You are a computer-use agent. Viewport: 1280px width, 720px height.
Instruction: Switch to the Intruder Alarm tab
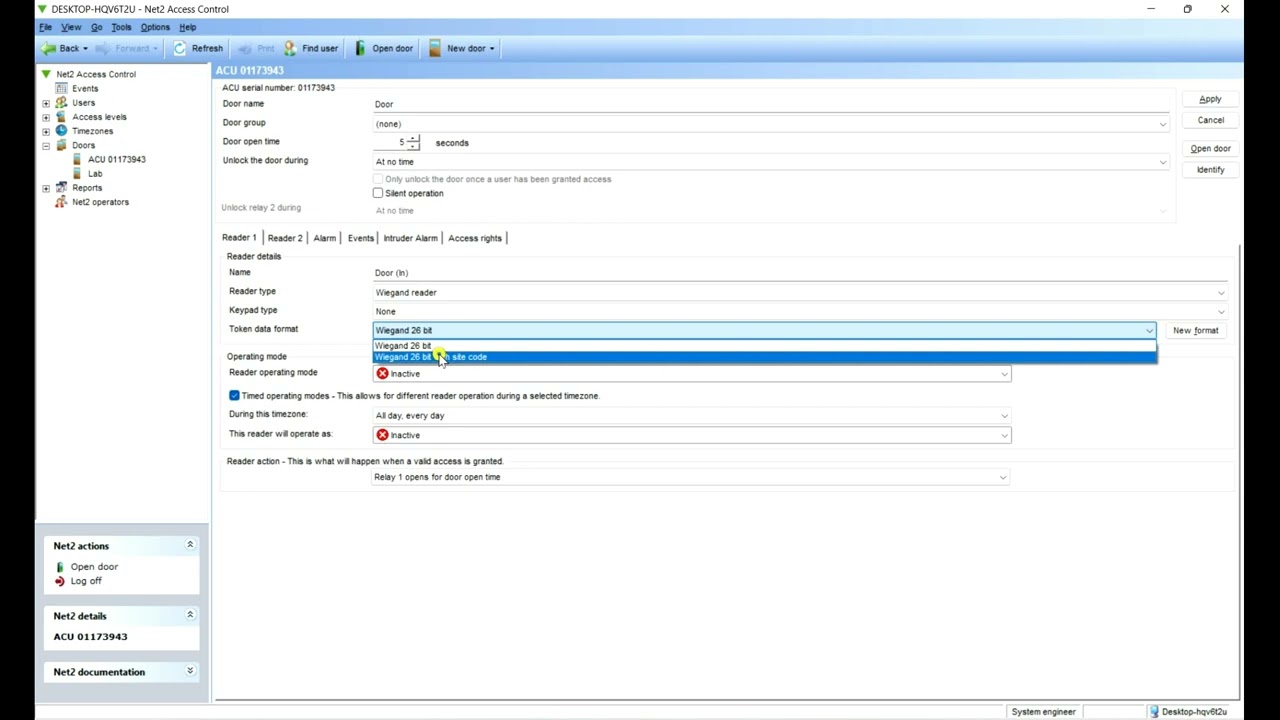(x=411, y=238)
